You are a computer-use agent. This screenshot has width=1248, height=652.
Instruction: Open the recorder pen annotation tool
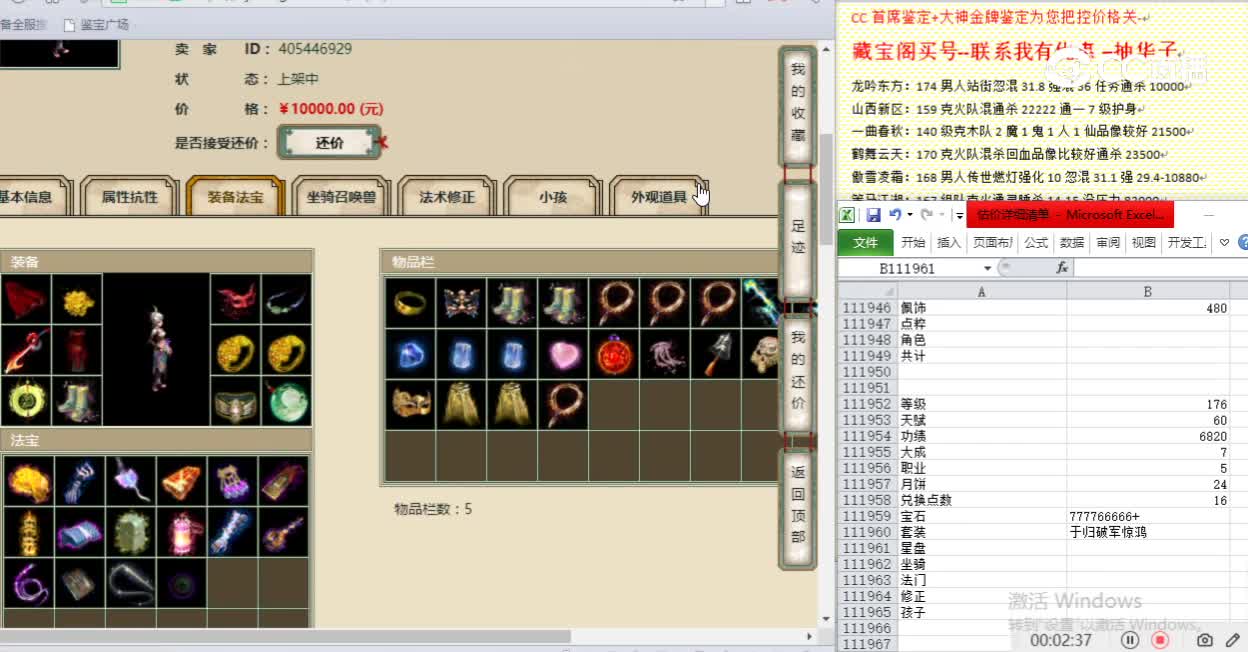pyautogui.click(x=1233, y=639)
